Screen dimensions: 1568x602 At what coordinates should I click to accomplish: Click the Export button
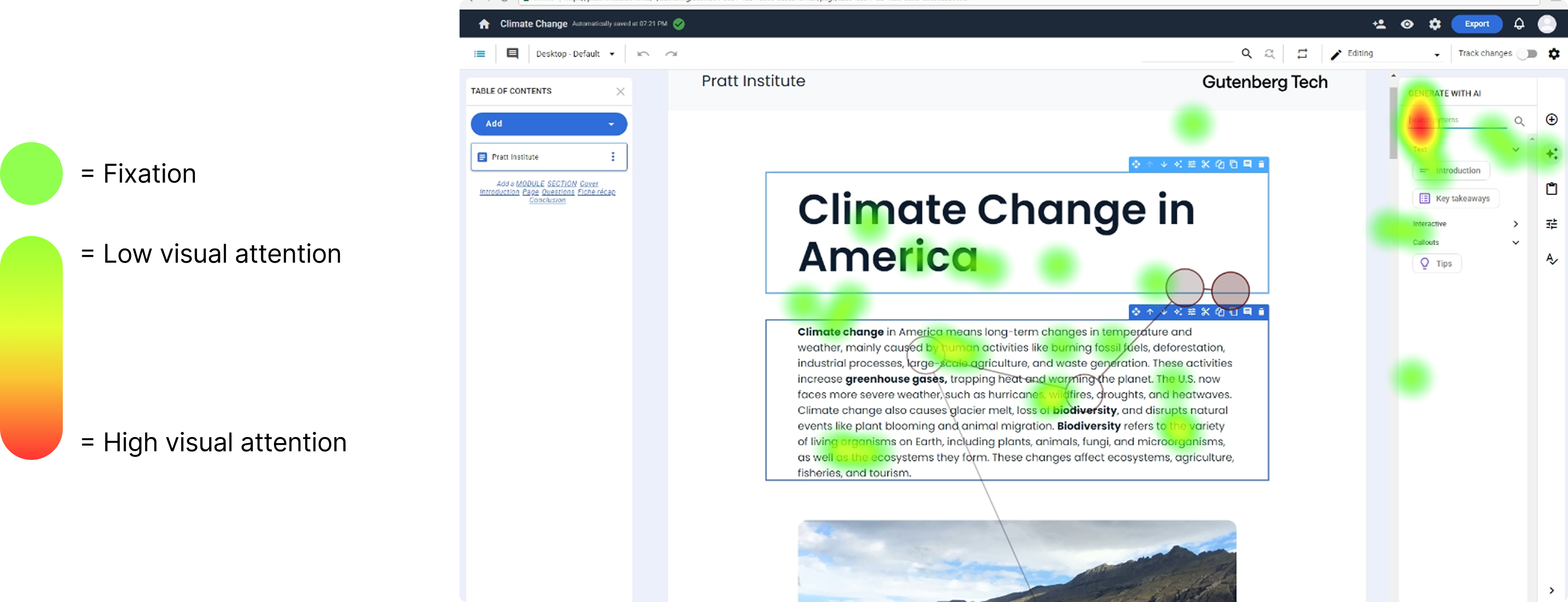pos(1476,24)
